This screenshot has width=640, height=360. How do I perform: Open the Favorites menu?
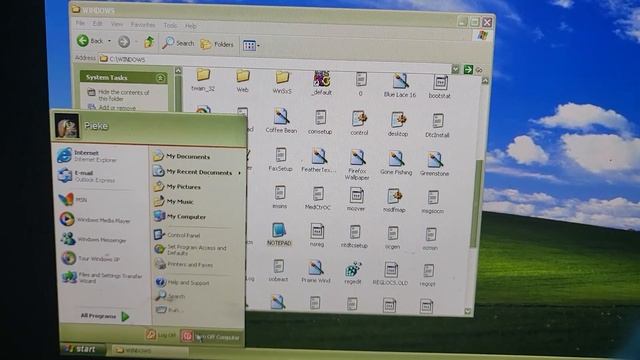point(143,25)
